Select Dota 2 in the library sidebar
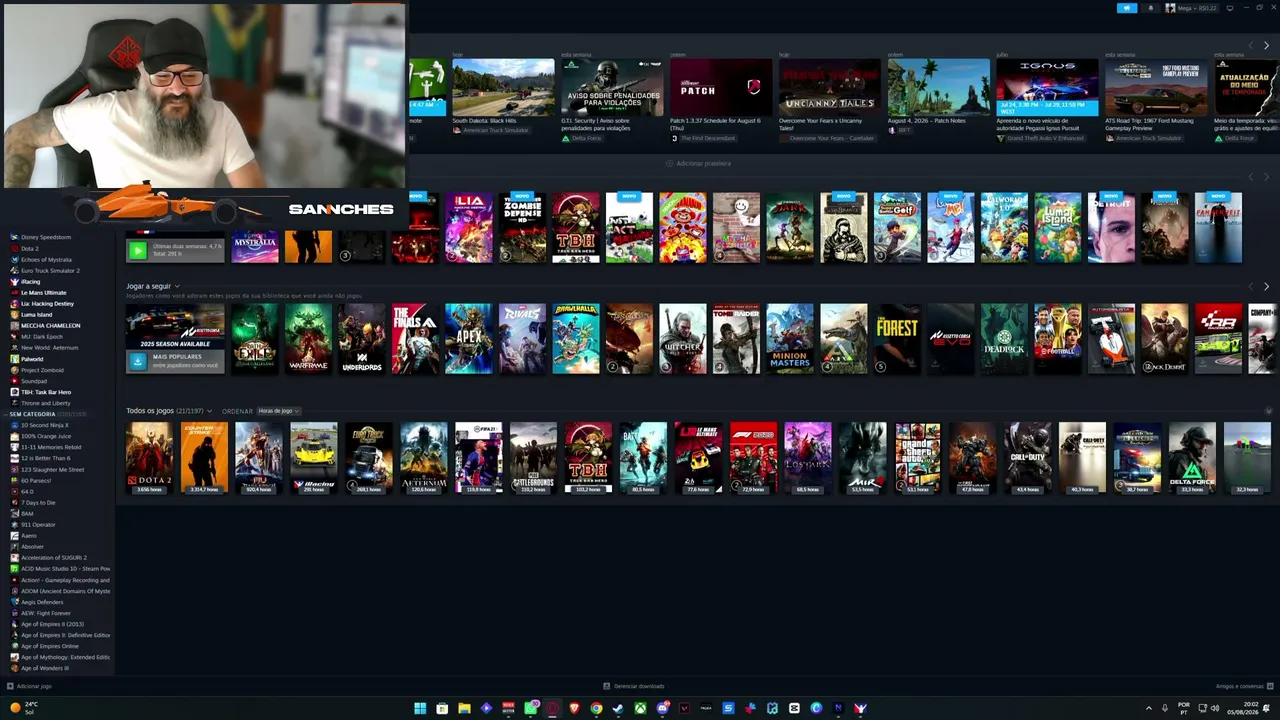The height and width of the screenshot is (720, 1280). (30, 248)
